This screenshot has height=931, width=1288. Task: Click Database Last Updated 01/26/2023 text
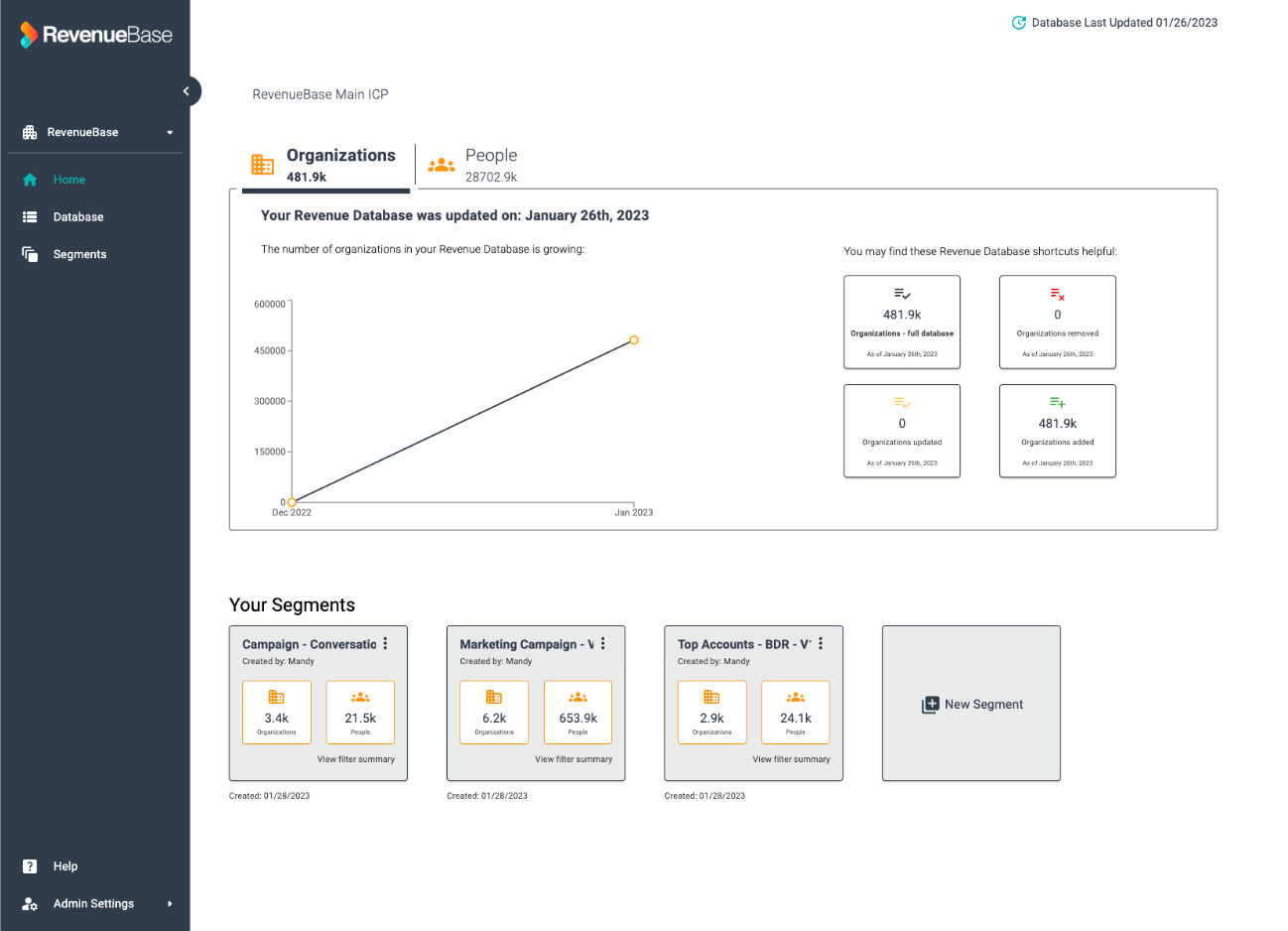coord(1124,23)
